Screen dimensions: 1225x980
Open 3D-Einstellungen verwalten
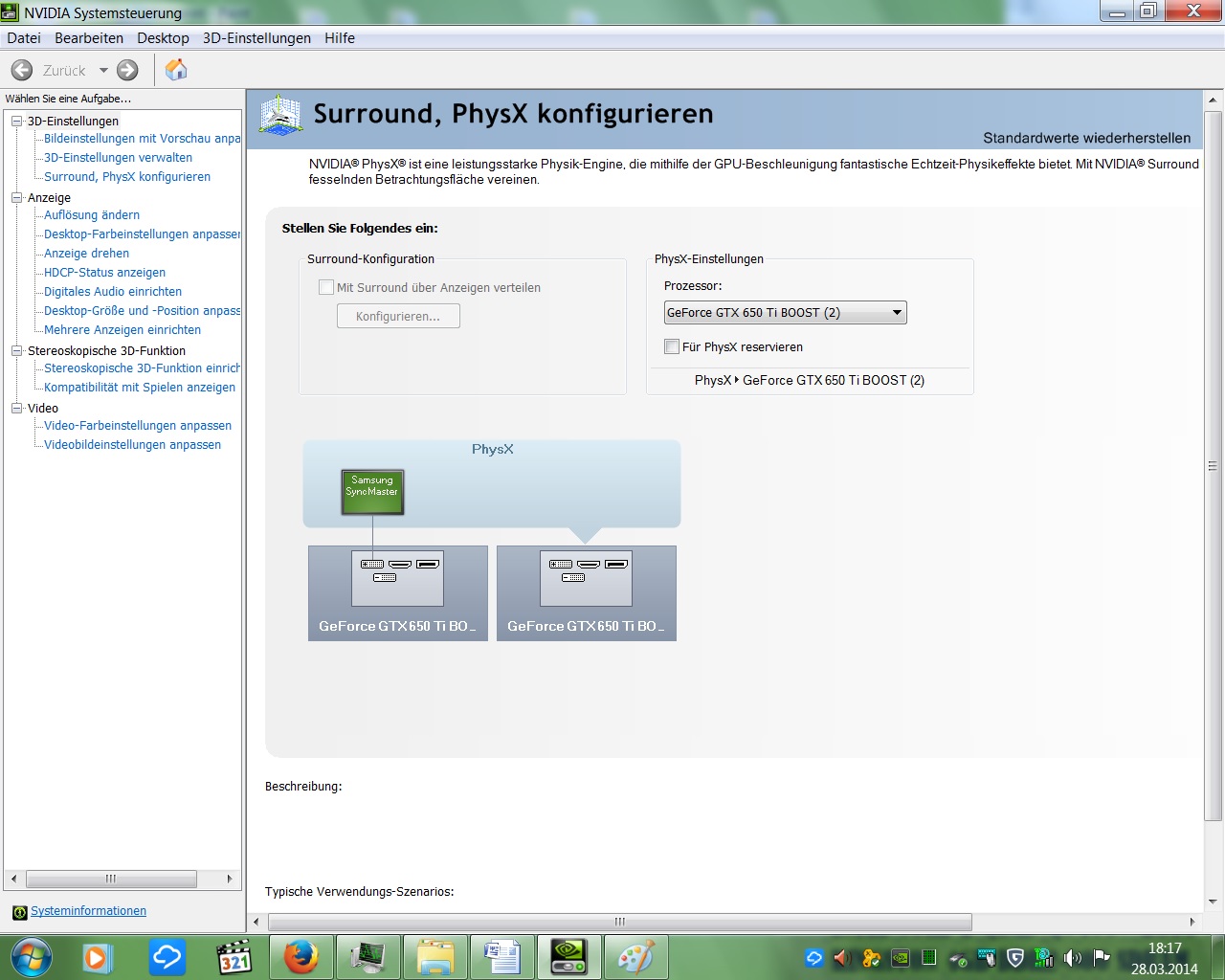click(x=118, y=158)
